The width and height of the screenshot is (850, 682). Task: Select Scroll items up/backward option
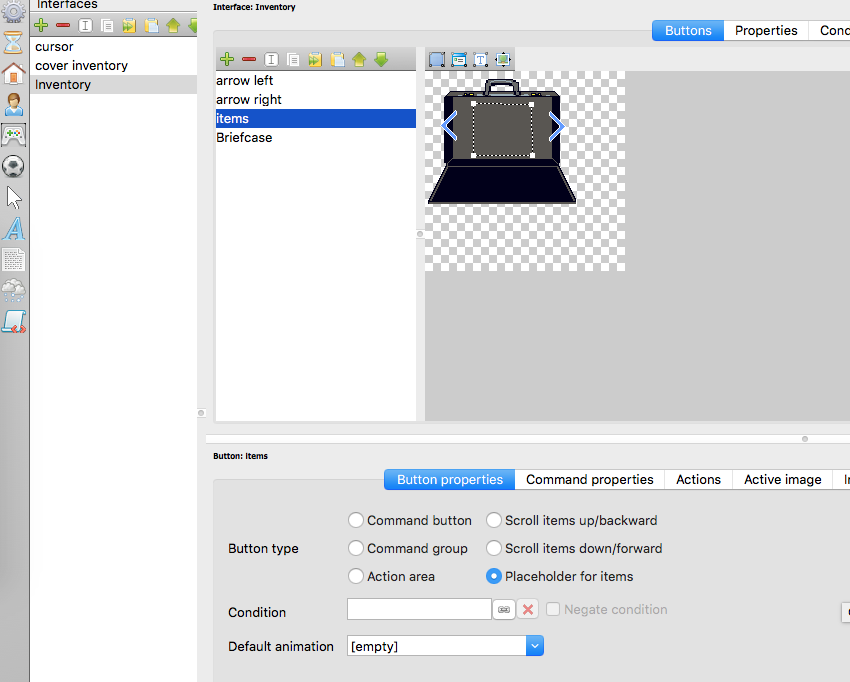(x=493, y=520)
